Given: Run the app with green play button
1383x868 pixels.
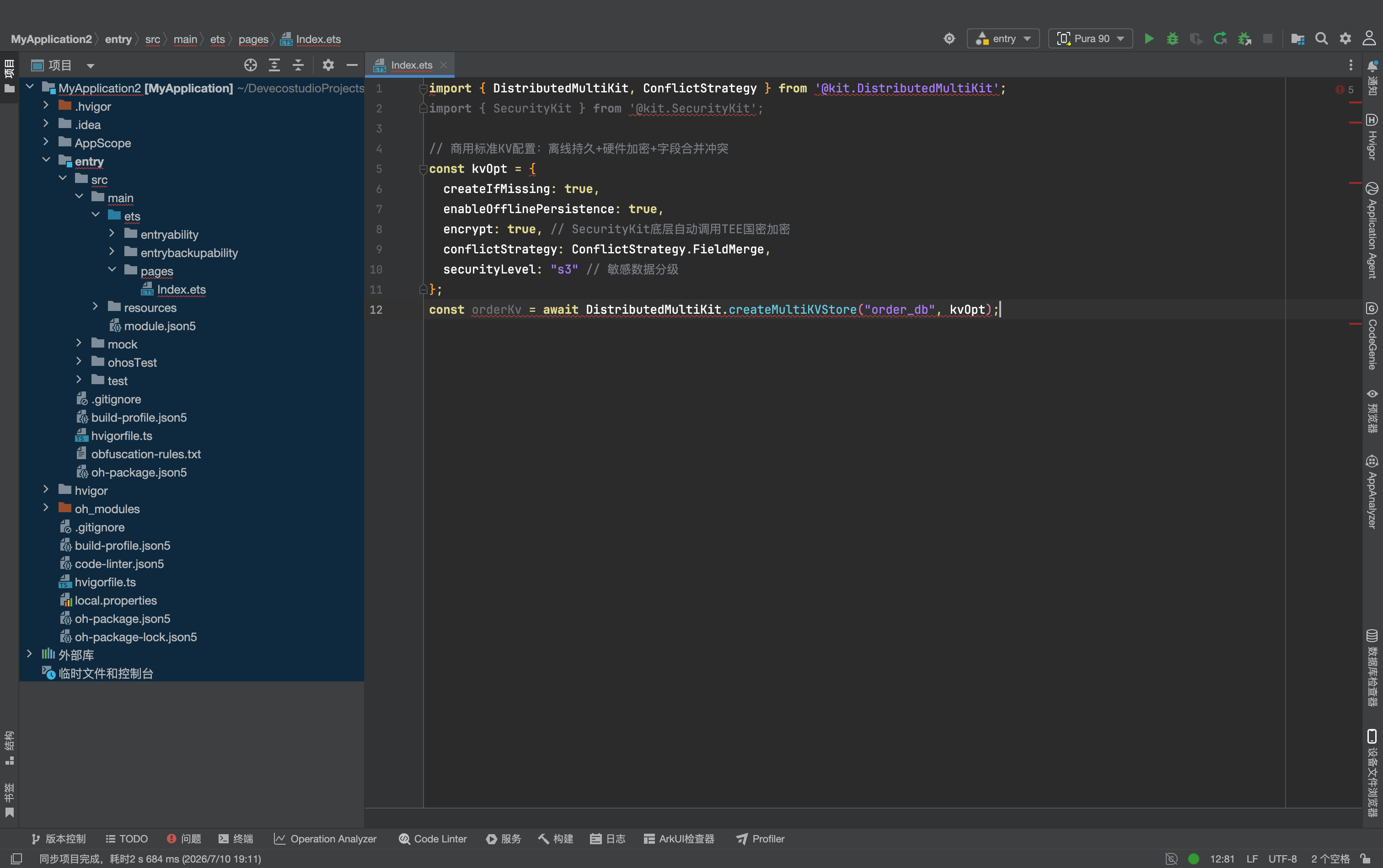Looking at the screenshot, I should pyautogui.click(x=1149, y=38).
